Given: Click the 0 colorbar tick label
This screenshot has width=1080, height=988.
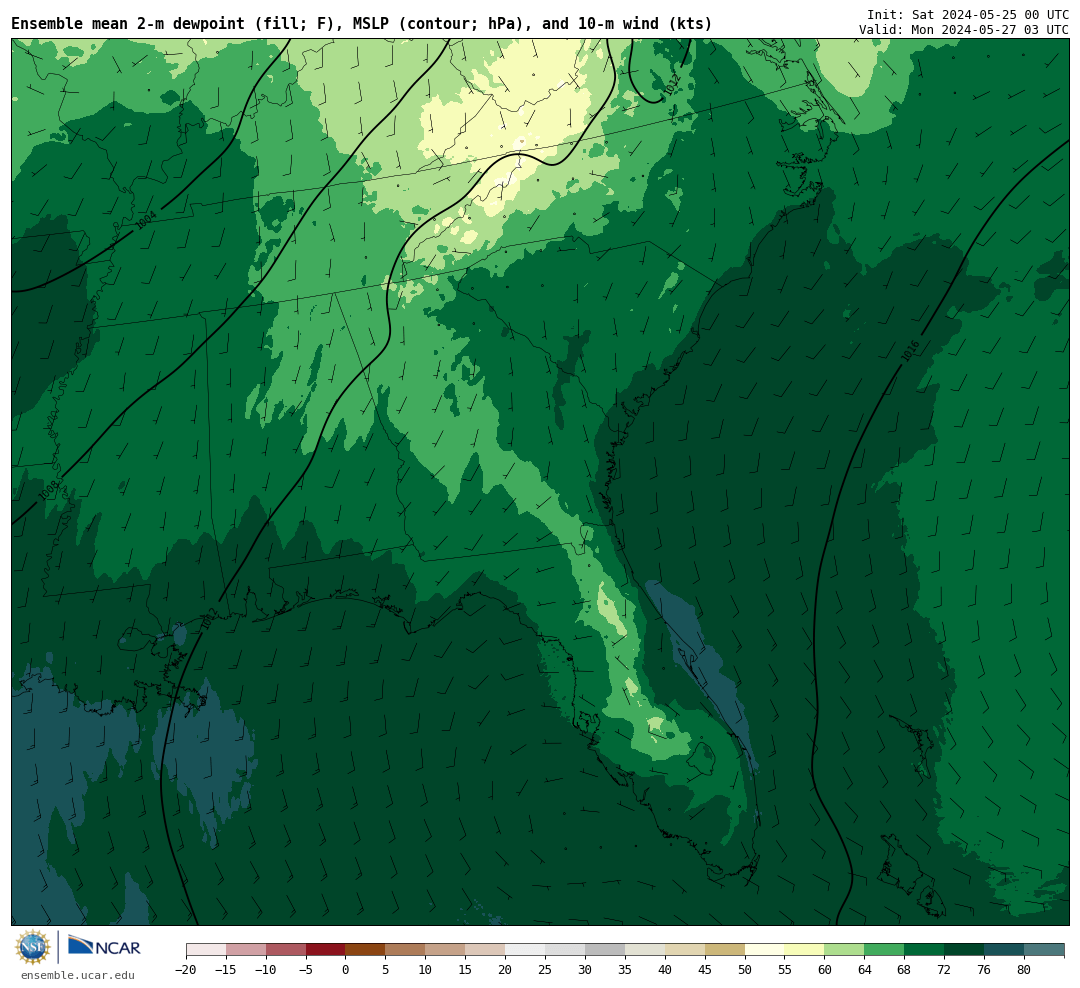Looking at the screenshot, I should (x=346, y=969).
